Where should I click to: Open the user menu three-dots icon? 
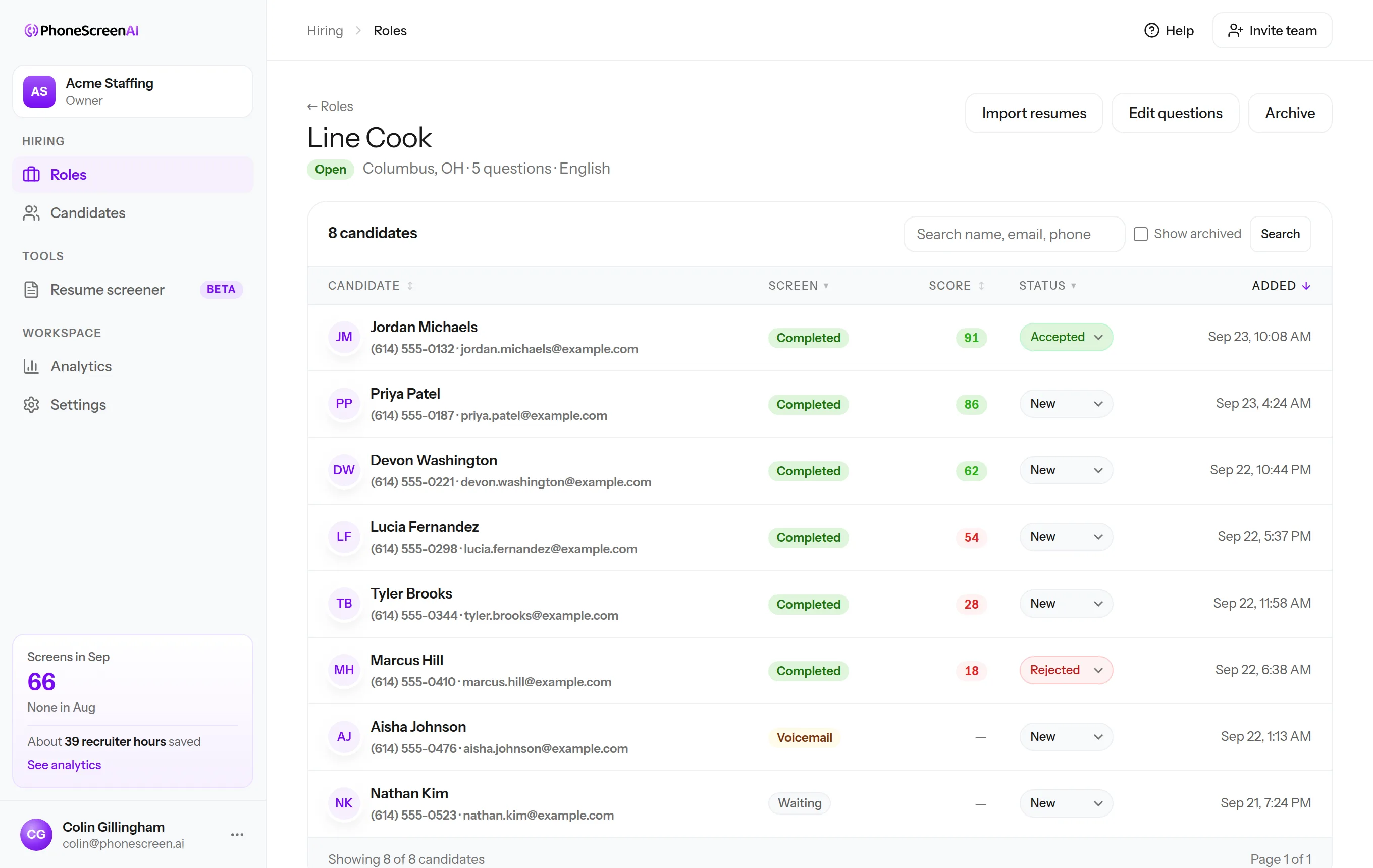point(237,834)
